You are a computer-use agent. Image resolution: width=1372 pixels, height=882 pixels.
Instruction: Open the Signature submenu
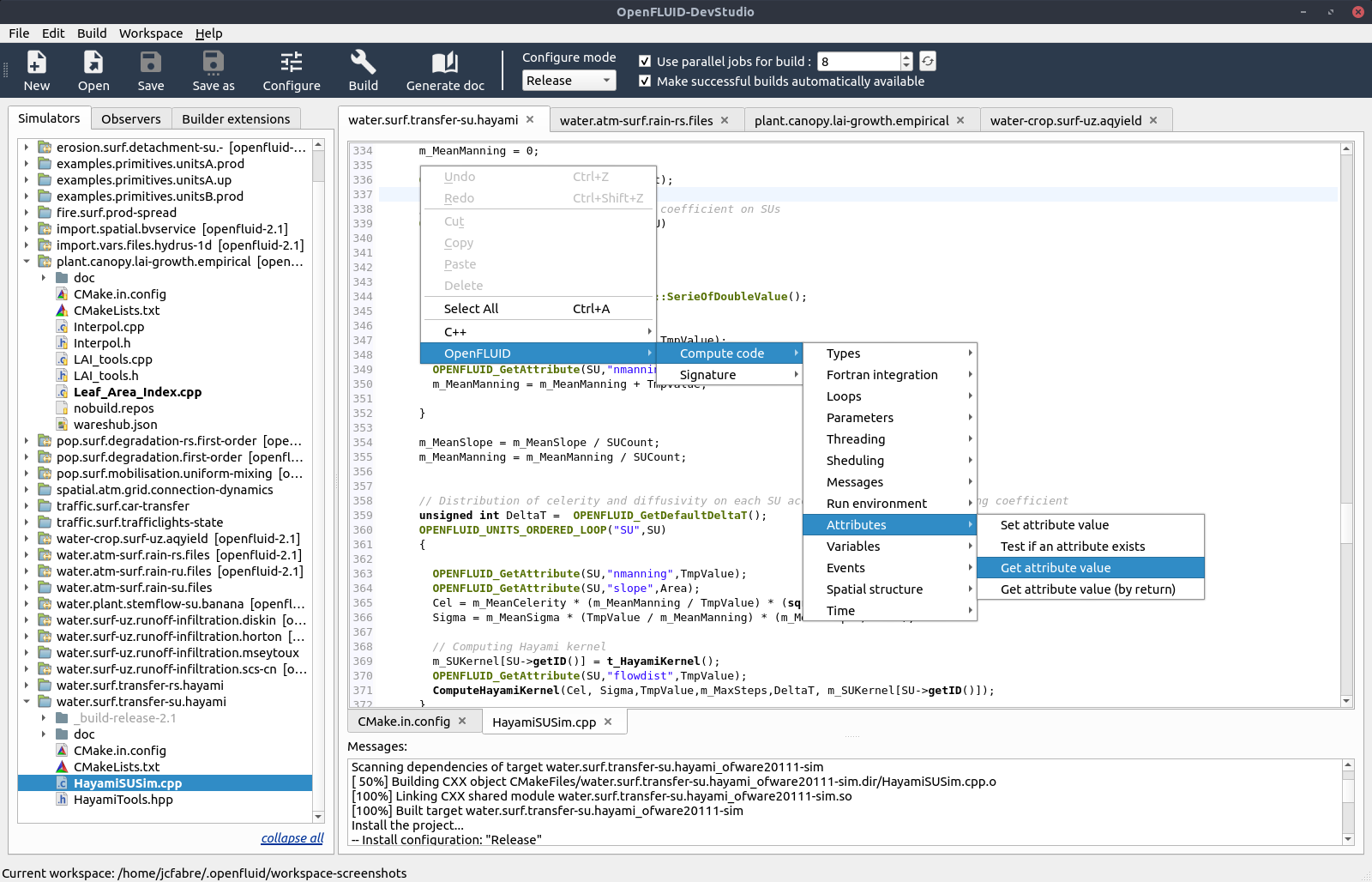click(x=730, y=375)
